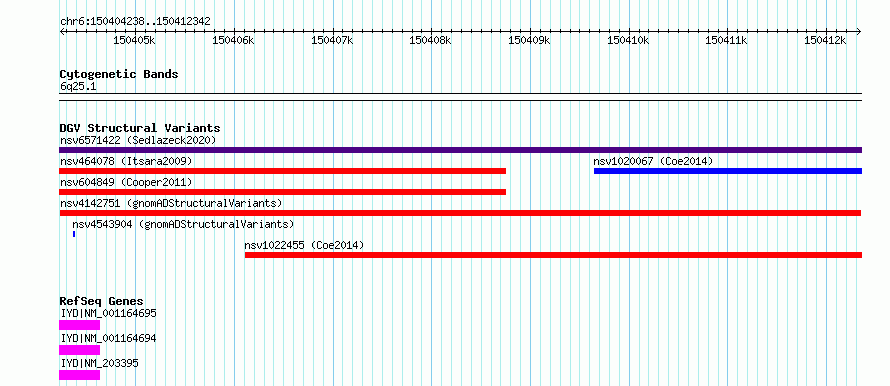Open the IYD|NM_203395 gene label
Image resolution: width=890 pixels, height=386 pixels.
[99, 363]
